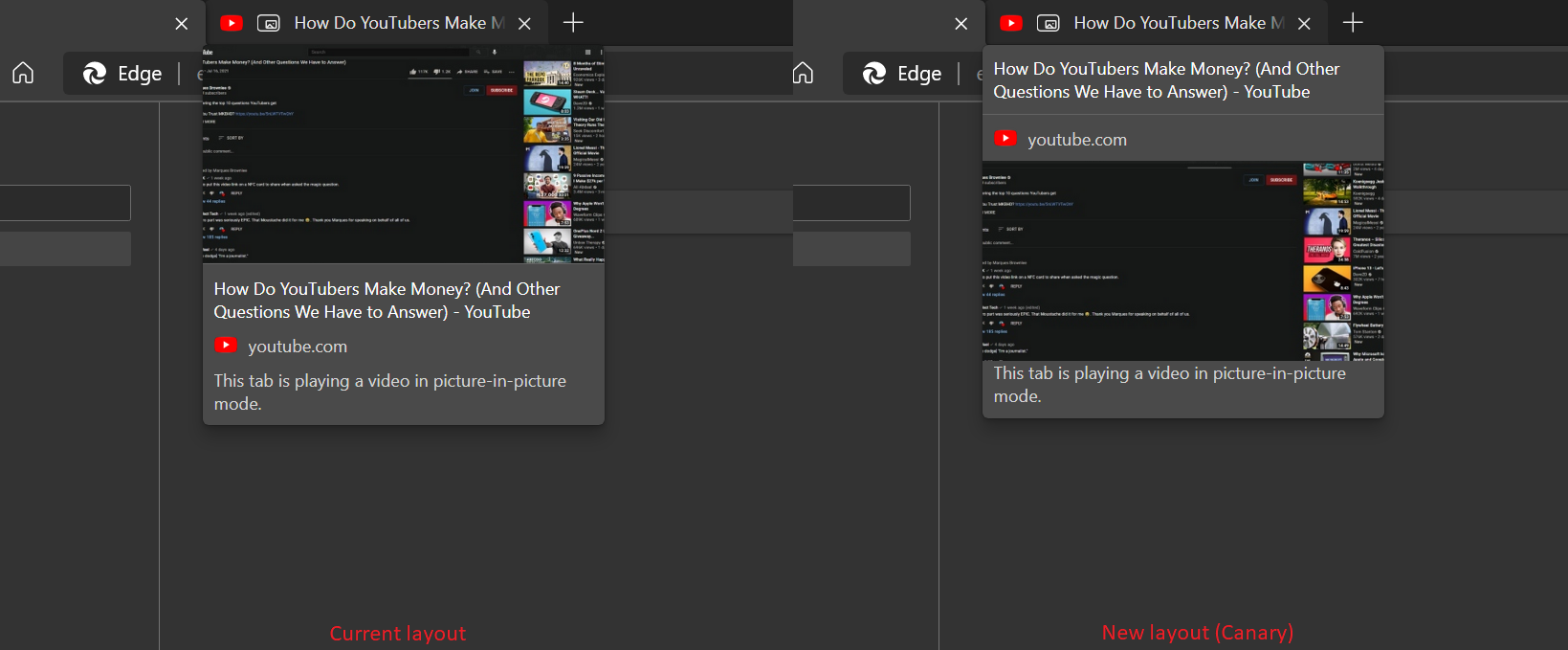The height and width of the screenshot is (650, 1568).
Task: Click YouTube favicon beside youtube.com in New layout card
Action: click(1005, 138)
